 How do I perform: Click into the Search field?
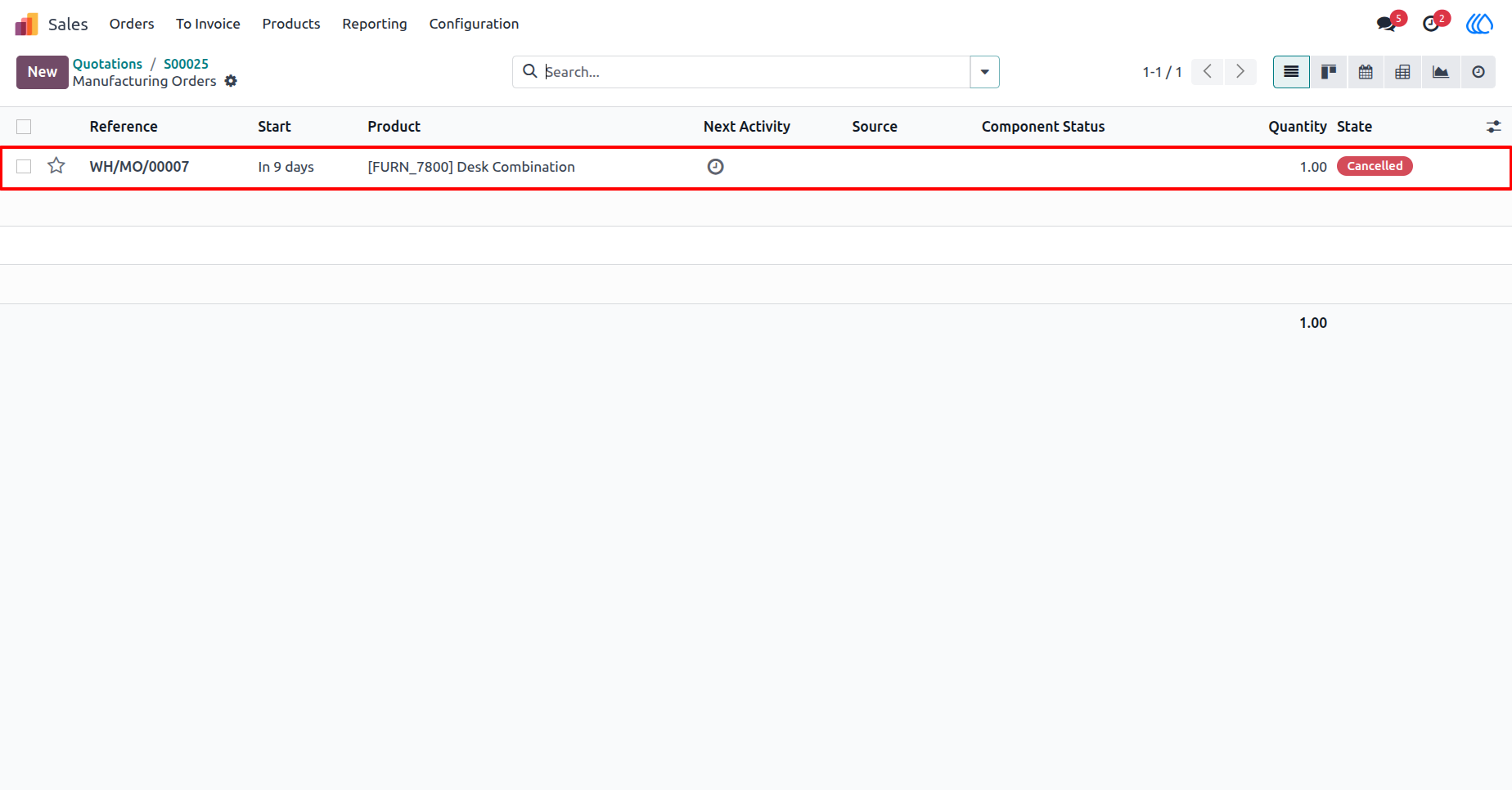click(x=753, y=72)
